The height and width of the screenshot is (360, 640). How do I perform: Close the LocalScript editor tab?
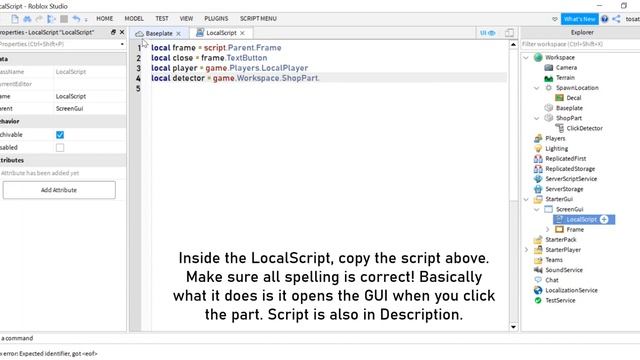coord(242,33)
